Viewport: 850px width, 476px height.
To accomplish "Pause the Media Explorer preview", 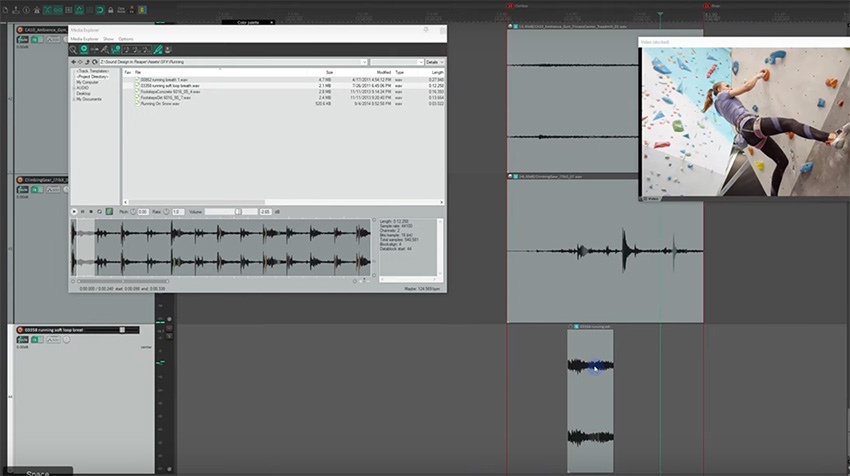I will pos(82,211).
